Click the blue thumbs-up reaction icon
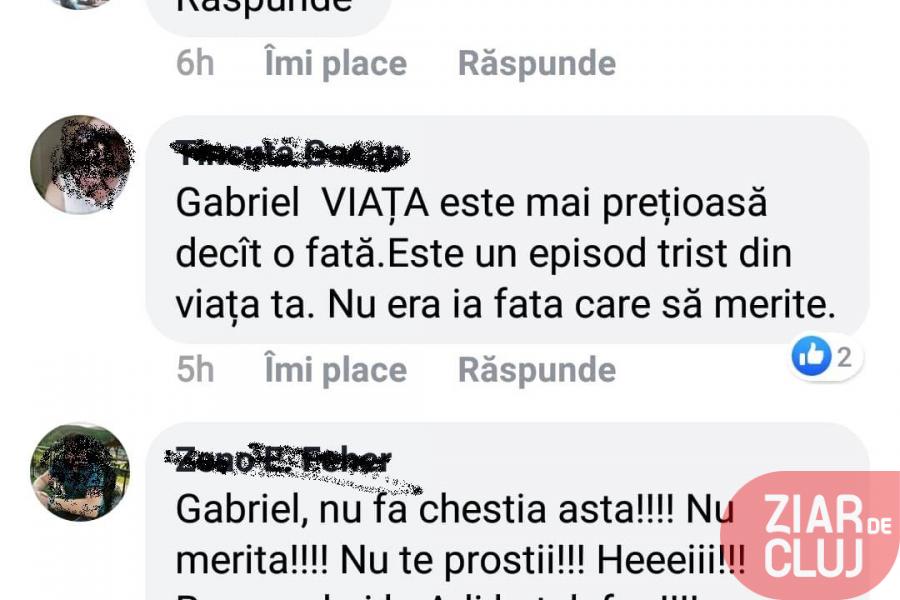This screenshot has width=900, height=600. point(811,357)
